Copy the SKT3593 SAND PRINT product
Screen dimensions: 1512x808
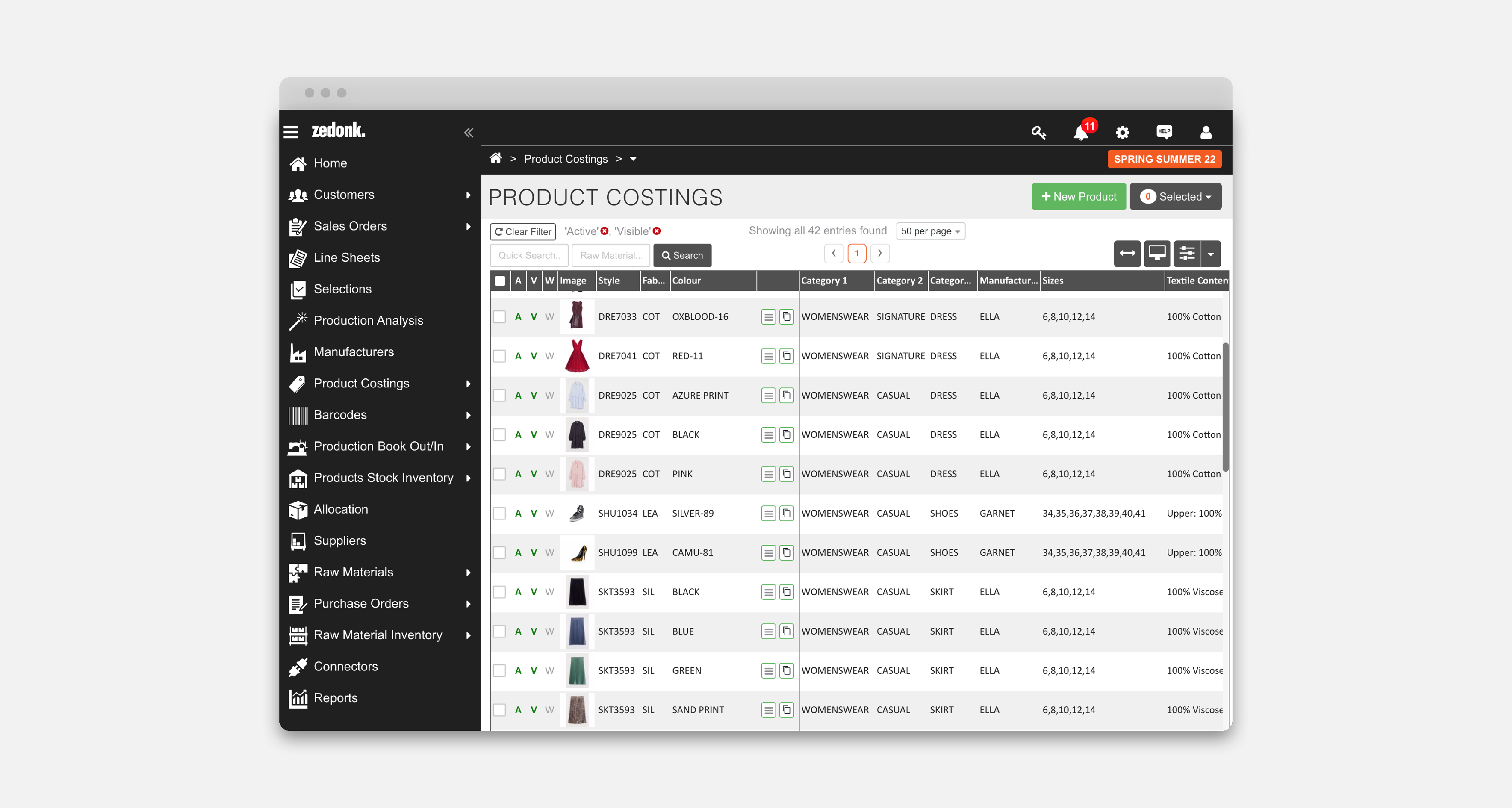pos(786,710)
